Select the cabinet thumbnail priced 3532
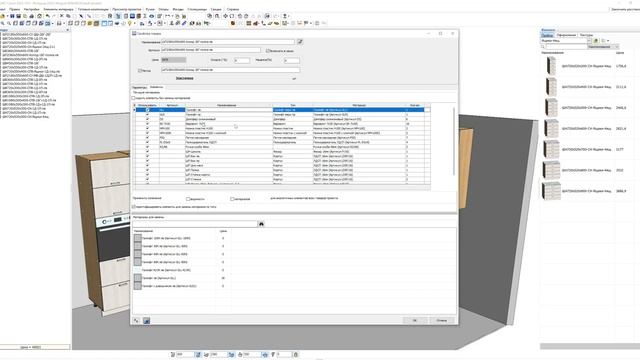The width and height of the screenshot is (640, 360). click(551, 170)
